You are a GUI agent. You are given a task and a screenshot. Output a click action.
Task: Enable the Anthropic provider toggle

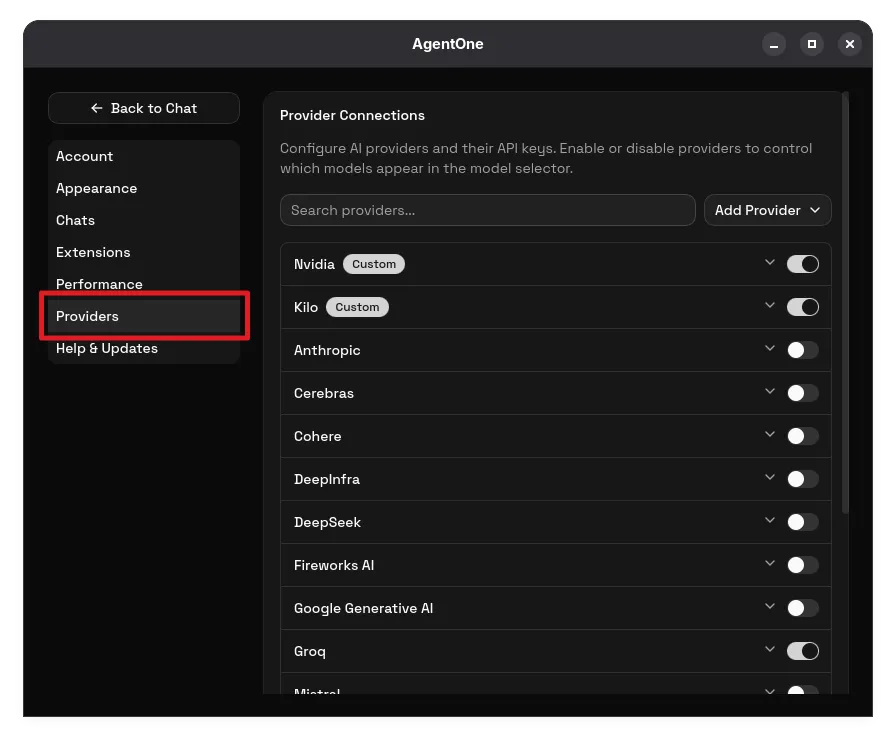click(x=803, y=350)
